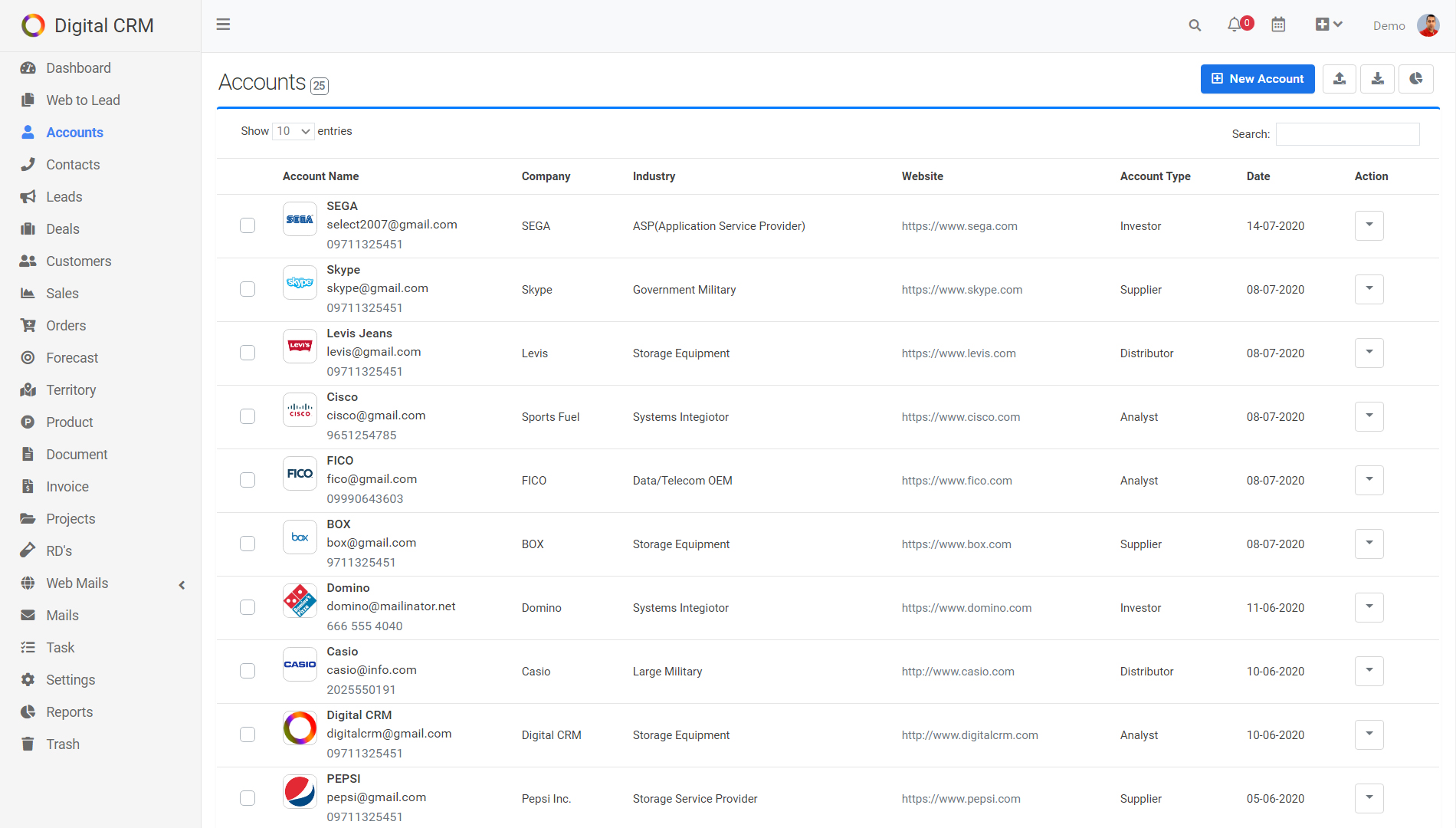Click the Task list sidebar icon

click(28, 648)
